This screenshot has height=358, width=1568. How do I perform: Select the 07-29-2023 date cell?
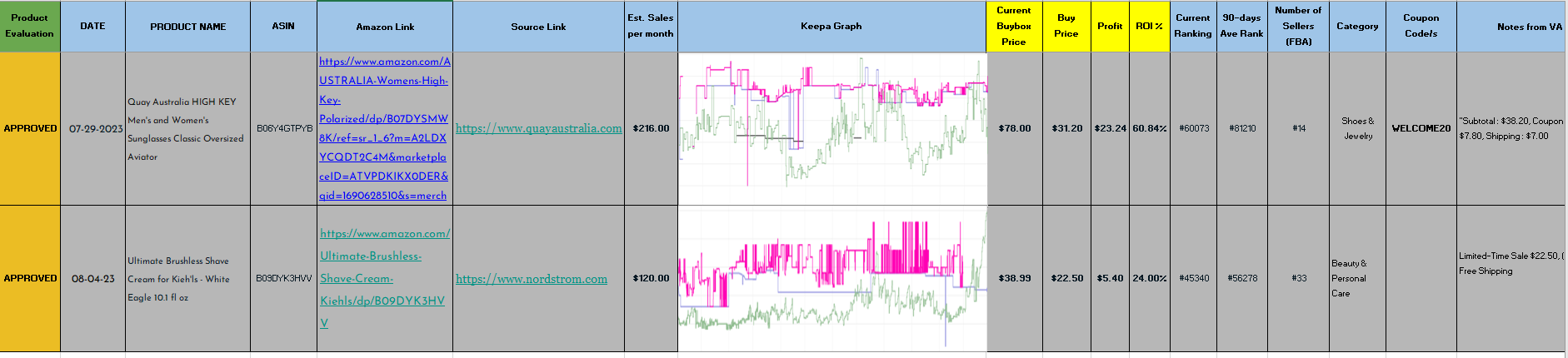coord(93,129)
